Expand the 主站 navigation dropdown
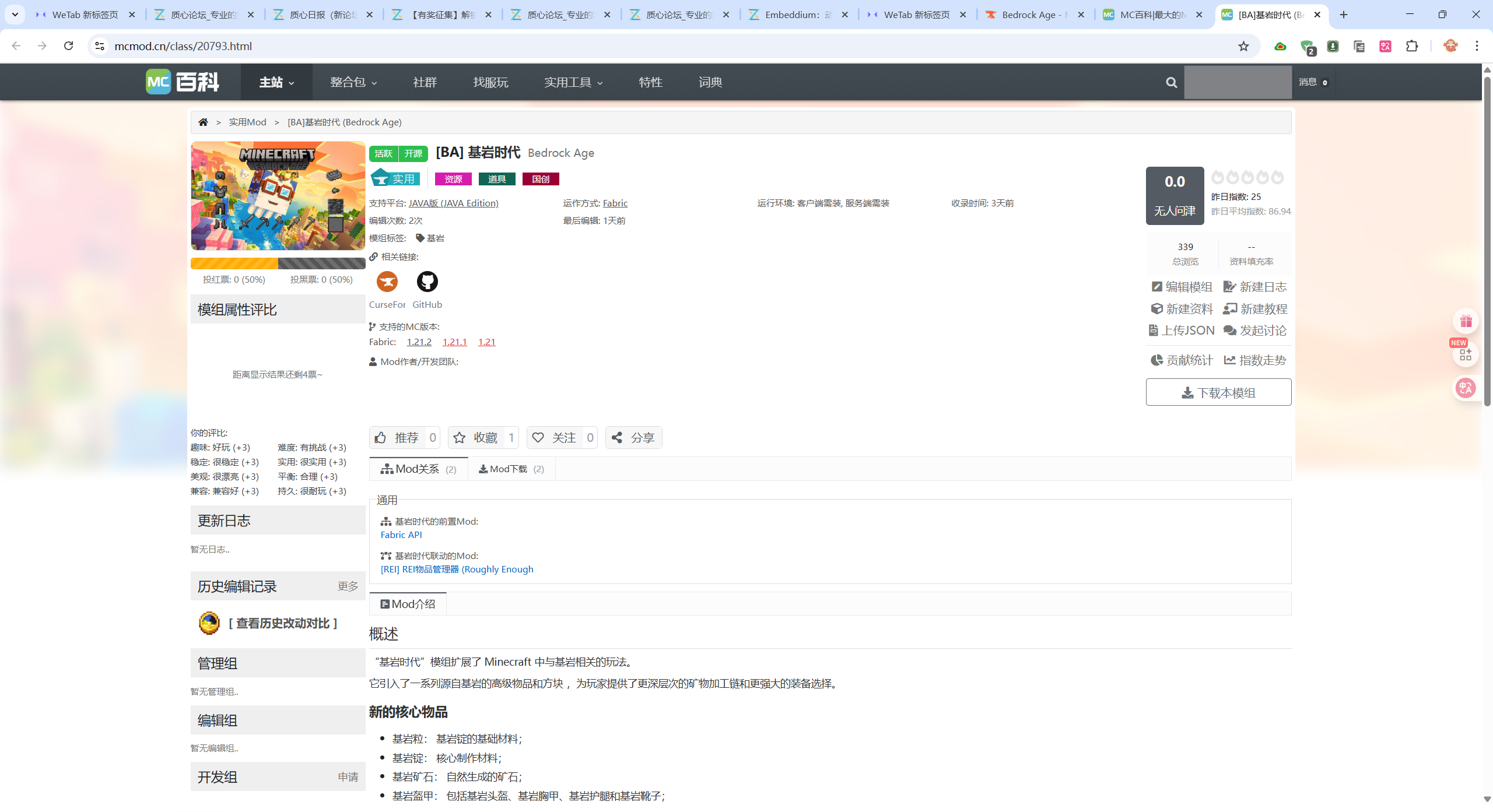This screenshot has width=1493, height=812. point(276,82)
